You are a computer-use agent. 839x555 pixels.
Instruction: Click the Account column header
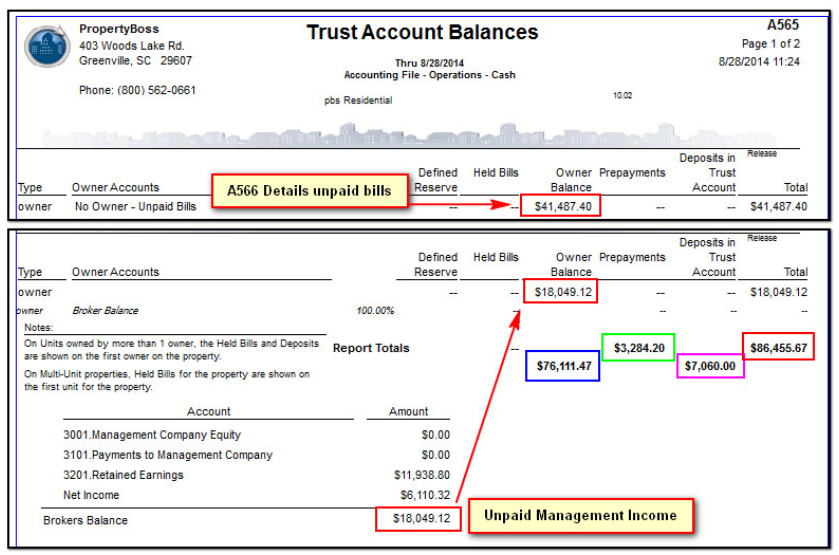point(208,412)
